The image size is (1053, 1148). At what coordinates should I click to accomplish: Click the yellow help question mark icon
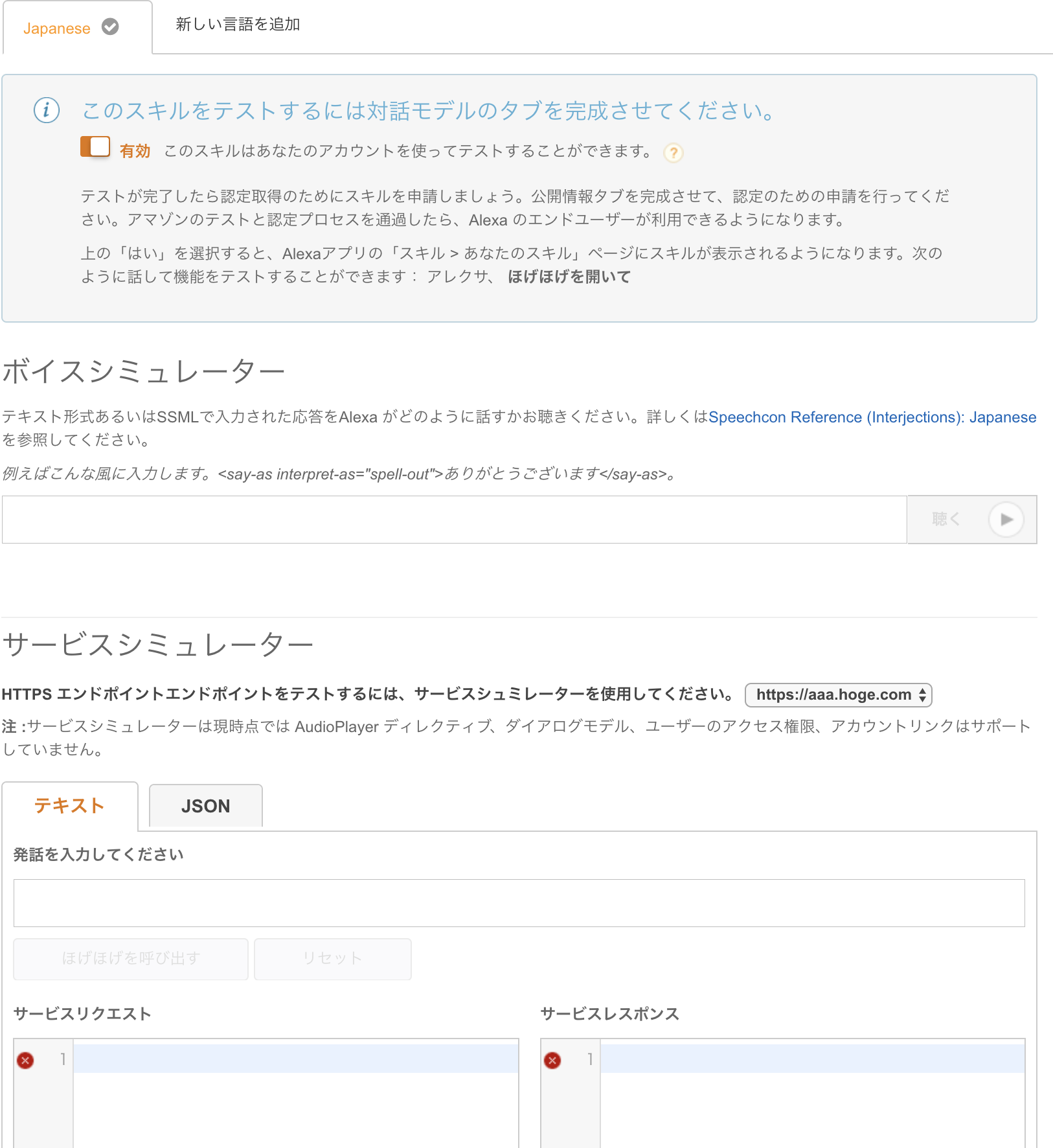coord(674,153)
